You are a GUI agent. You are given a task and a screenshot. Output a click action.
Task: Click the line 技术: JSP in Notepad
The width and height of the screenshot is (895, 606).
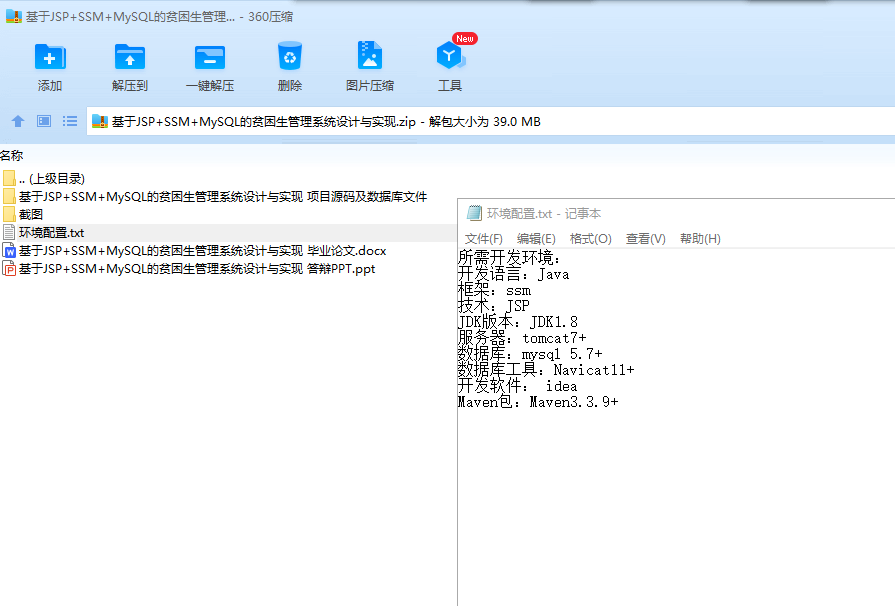[x=494, y=306]
